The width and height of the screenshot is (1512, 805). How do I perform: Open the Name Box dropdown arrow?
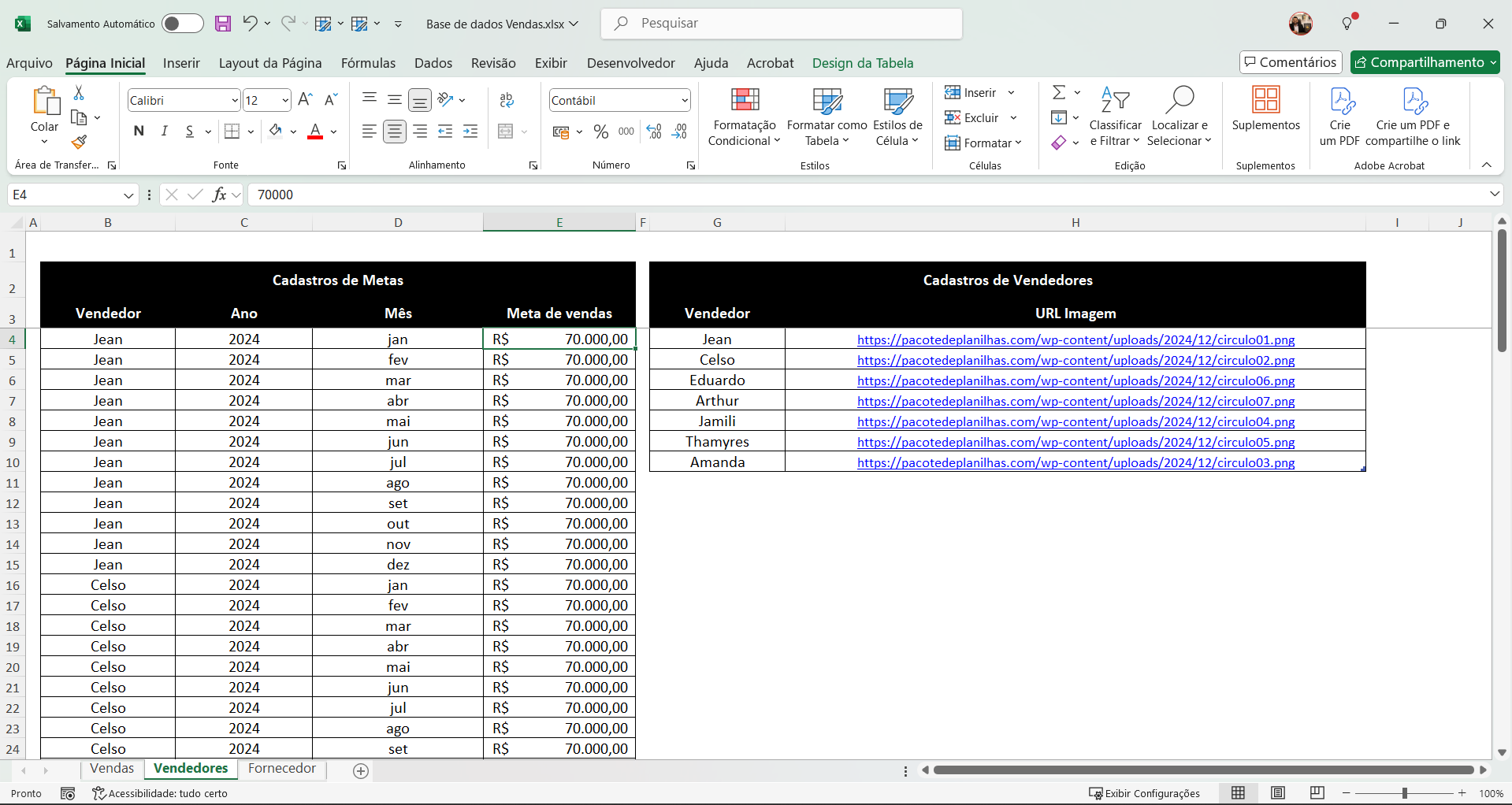tap(128, 195)
